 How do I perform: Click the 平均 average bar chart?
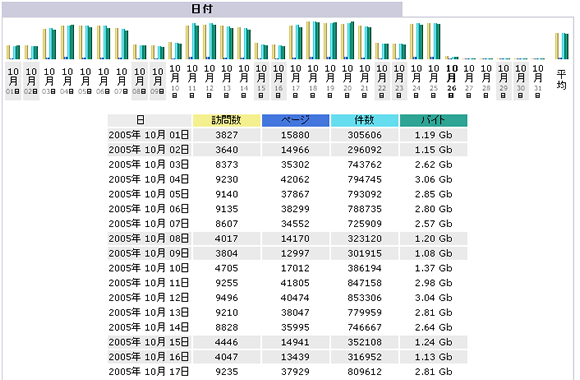tap(562, 46)
